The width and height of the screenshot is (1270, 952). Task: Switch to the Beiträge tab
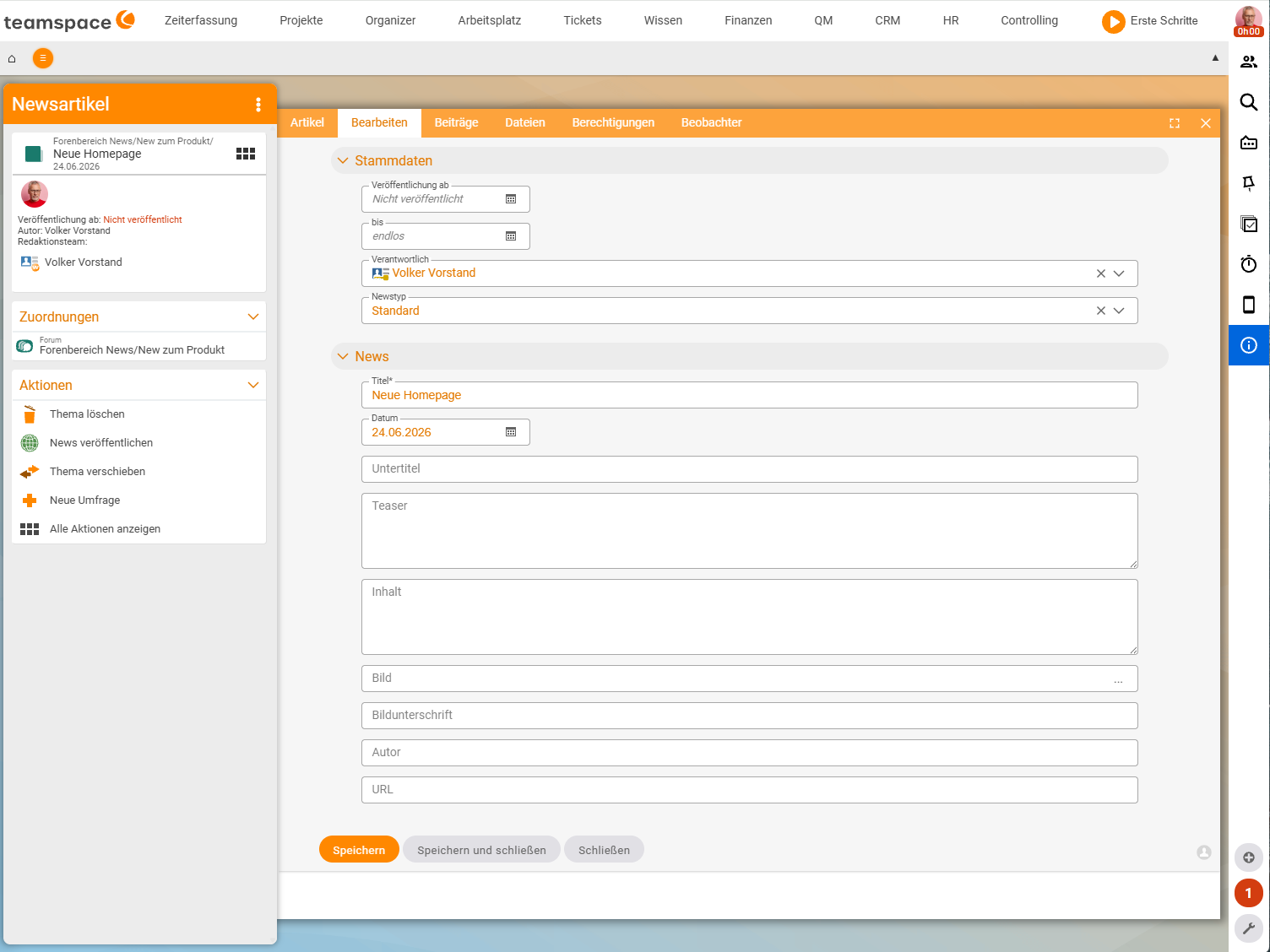[x=456, y=123]
